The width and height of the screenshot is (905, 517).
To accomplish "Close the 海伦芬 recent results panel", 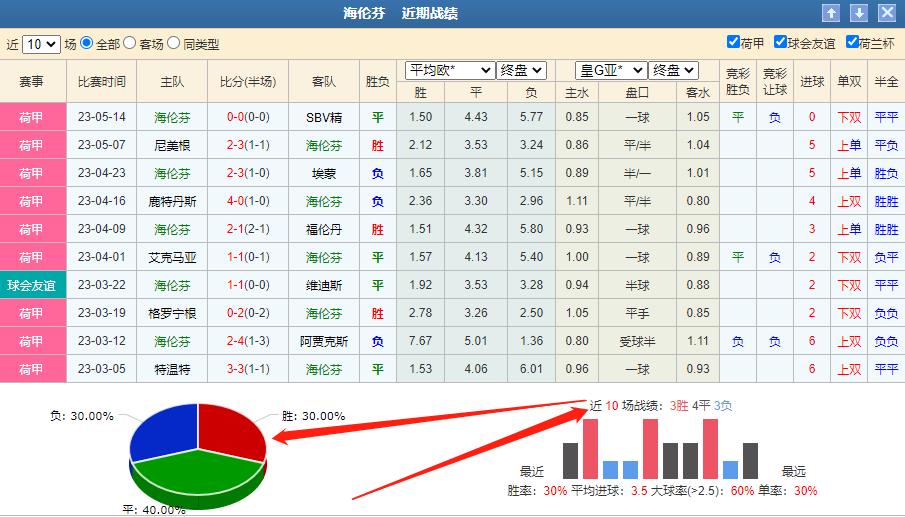I will click(x=887, y=13).
